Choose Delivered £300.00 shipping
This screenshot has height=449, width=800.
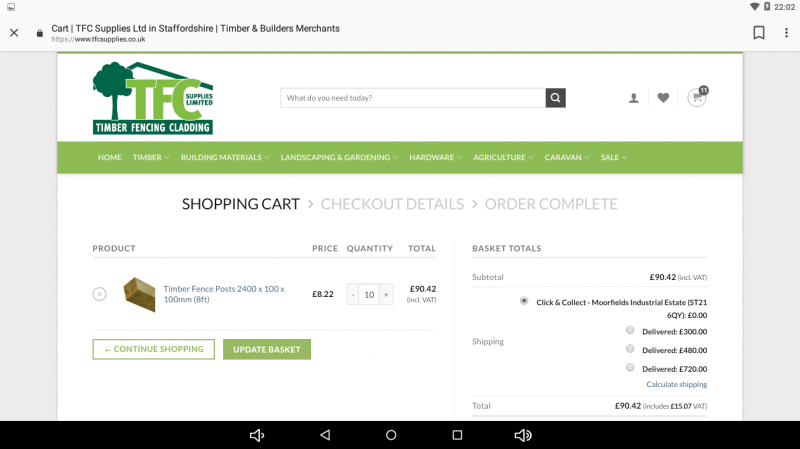pyautogui.click(x=629, y=330)
